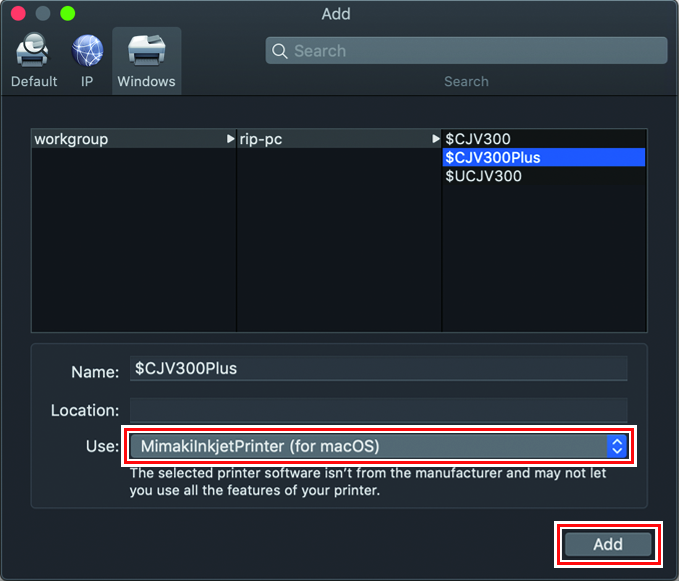
Task: Click the magnifying glass search icon
Action: 280,51
